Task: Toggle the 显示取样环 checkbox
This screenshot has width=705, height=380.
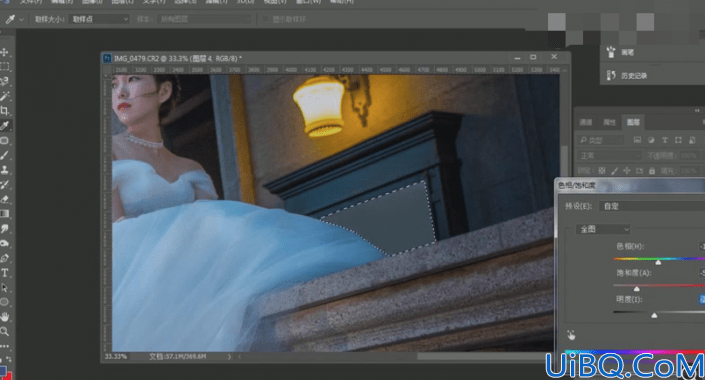Action: tap(266, 19)
